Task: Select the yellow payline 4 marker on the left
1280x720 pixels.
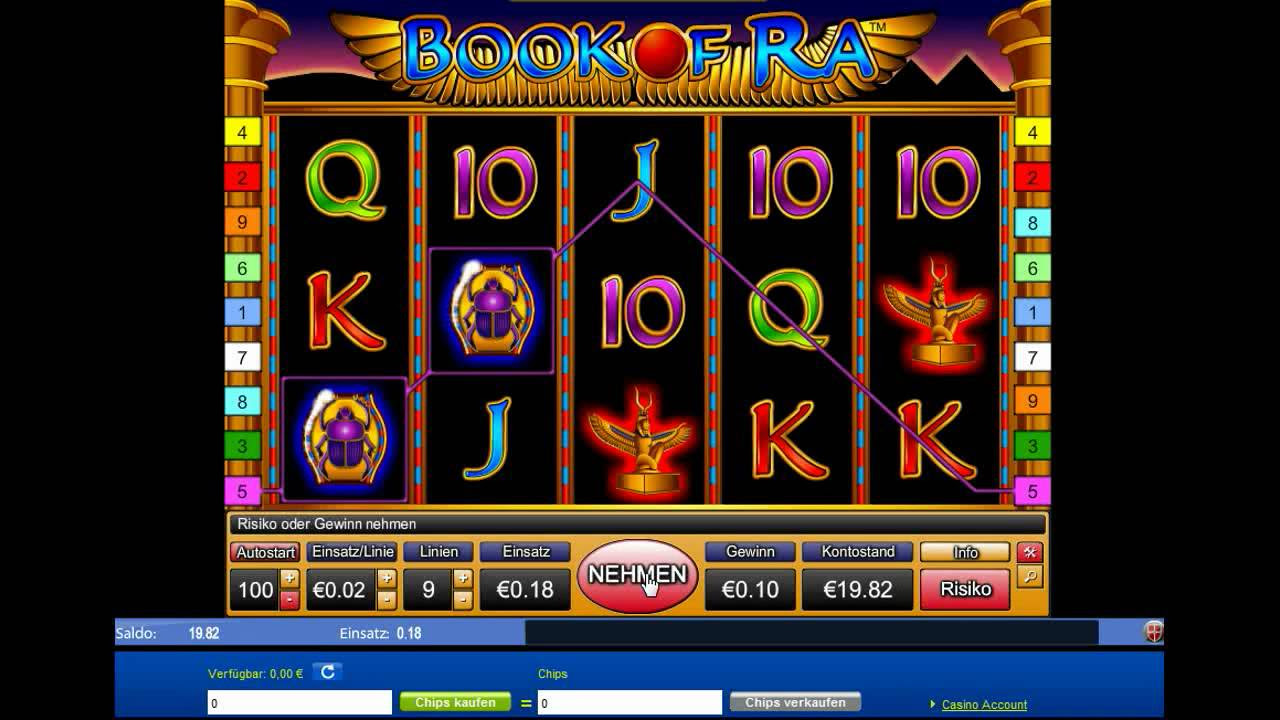Action: tap(242, 132)
